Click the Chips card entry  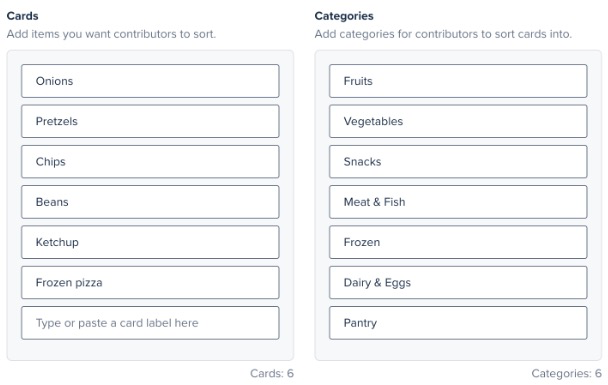click(150, 162)
